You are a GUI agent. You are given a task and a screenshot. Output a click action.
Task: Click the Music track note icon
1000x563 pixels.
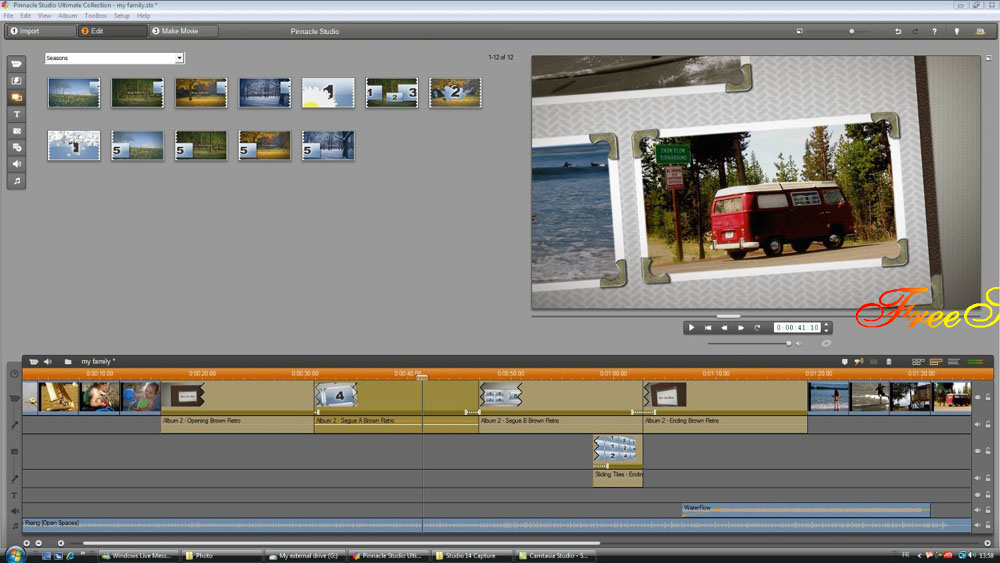pyautogui.click(x=15, y=525)
